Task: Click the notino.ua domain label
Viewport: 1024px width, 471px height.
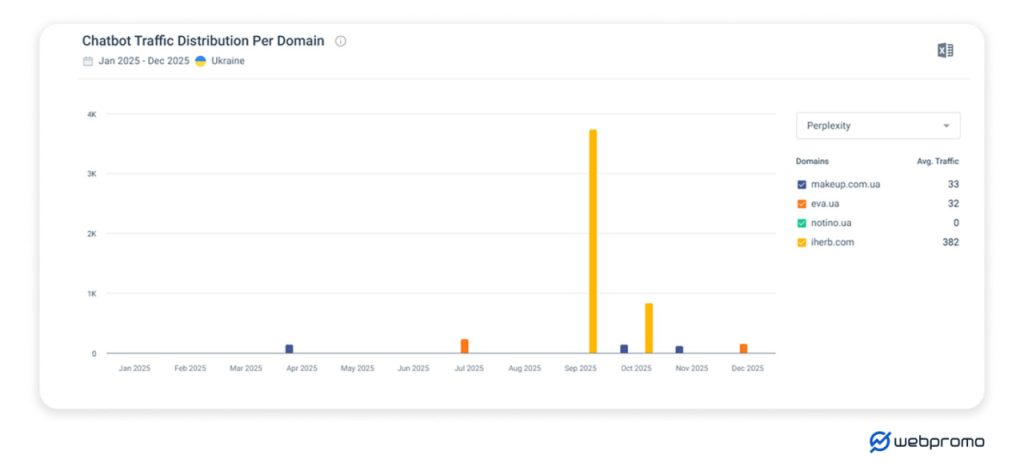Action: [x=831, y=223]
